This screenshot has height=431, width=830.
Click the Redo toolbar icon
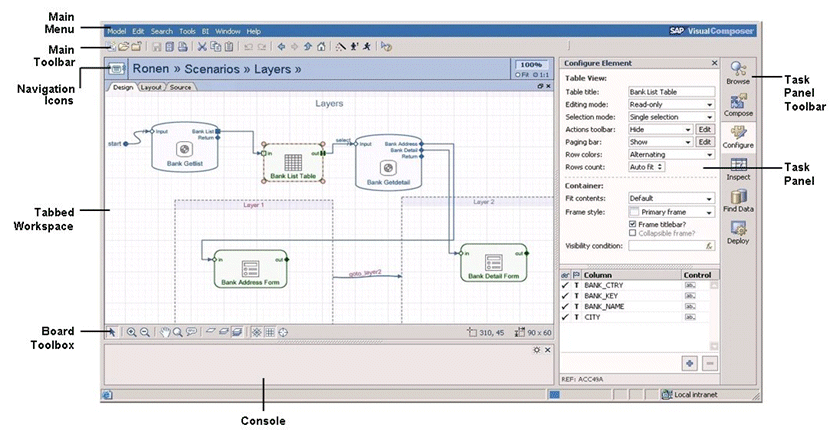[262, 47]
